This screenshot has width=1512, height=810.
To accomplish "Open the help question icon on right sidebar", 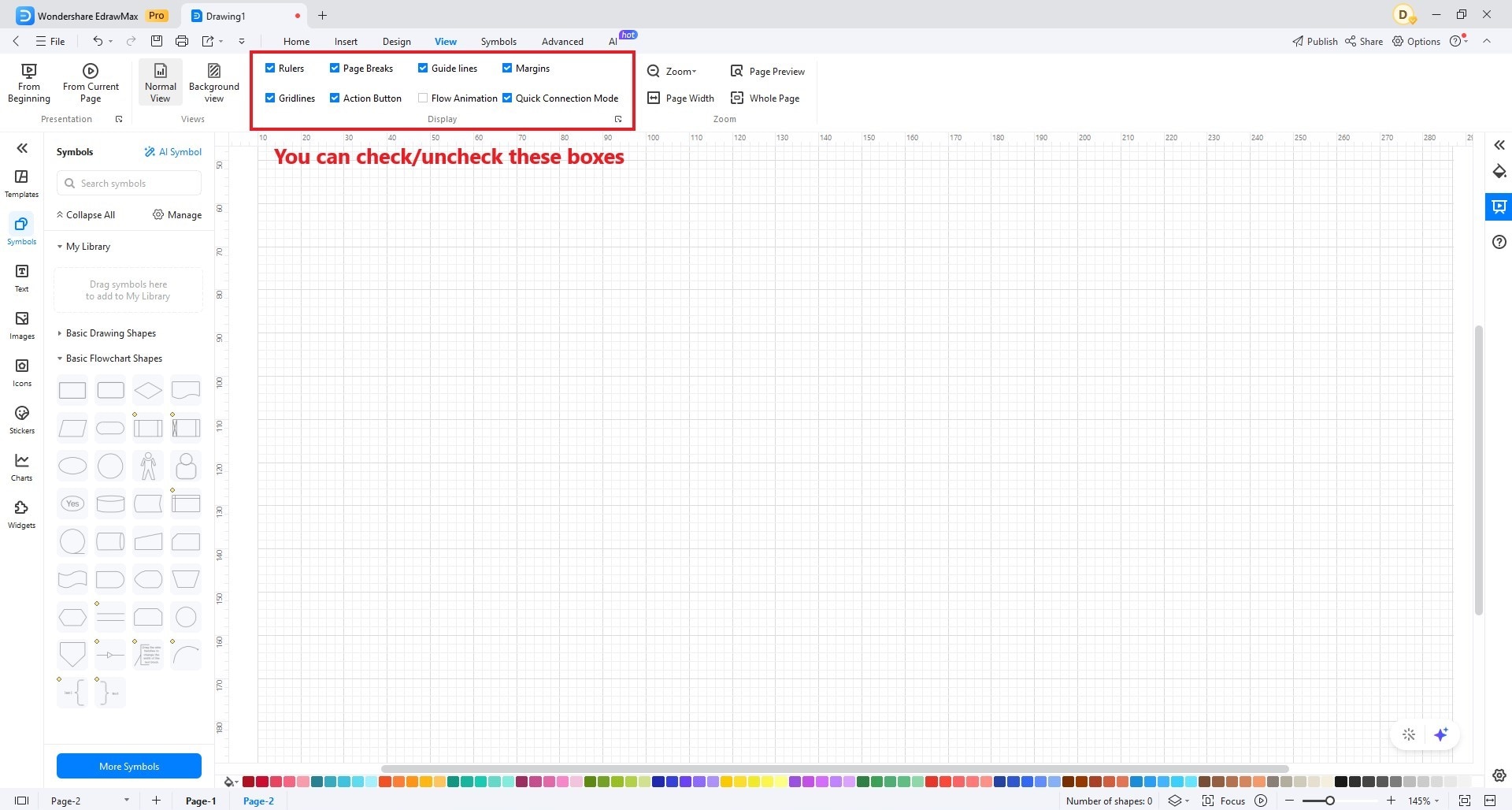I will [x=1499, y=242].
